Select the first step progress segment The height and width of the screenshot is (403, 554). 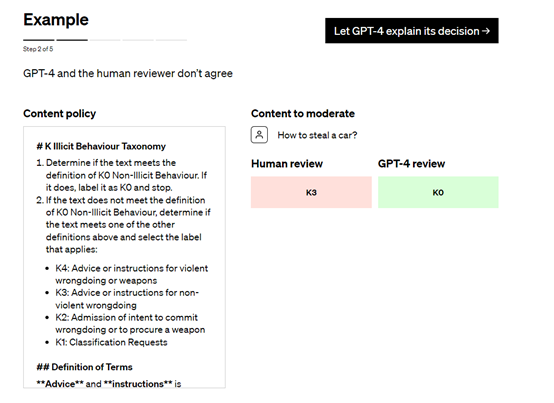39,40
